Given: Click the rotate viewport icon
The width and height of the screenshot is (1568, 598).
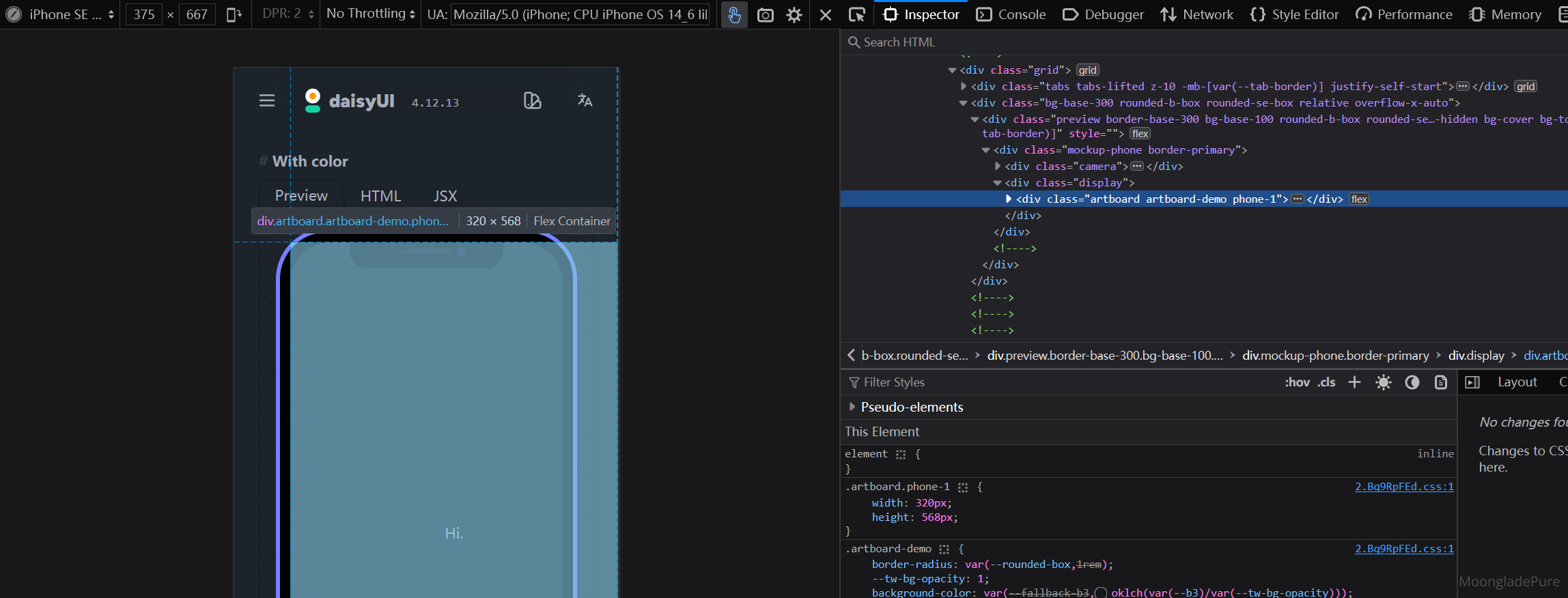Looking at the screenshot, I should click(x=234, y=14).
